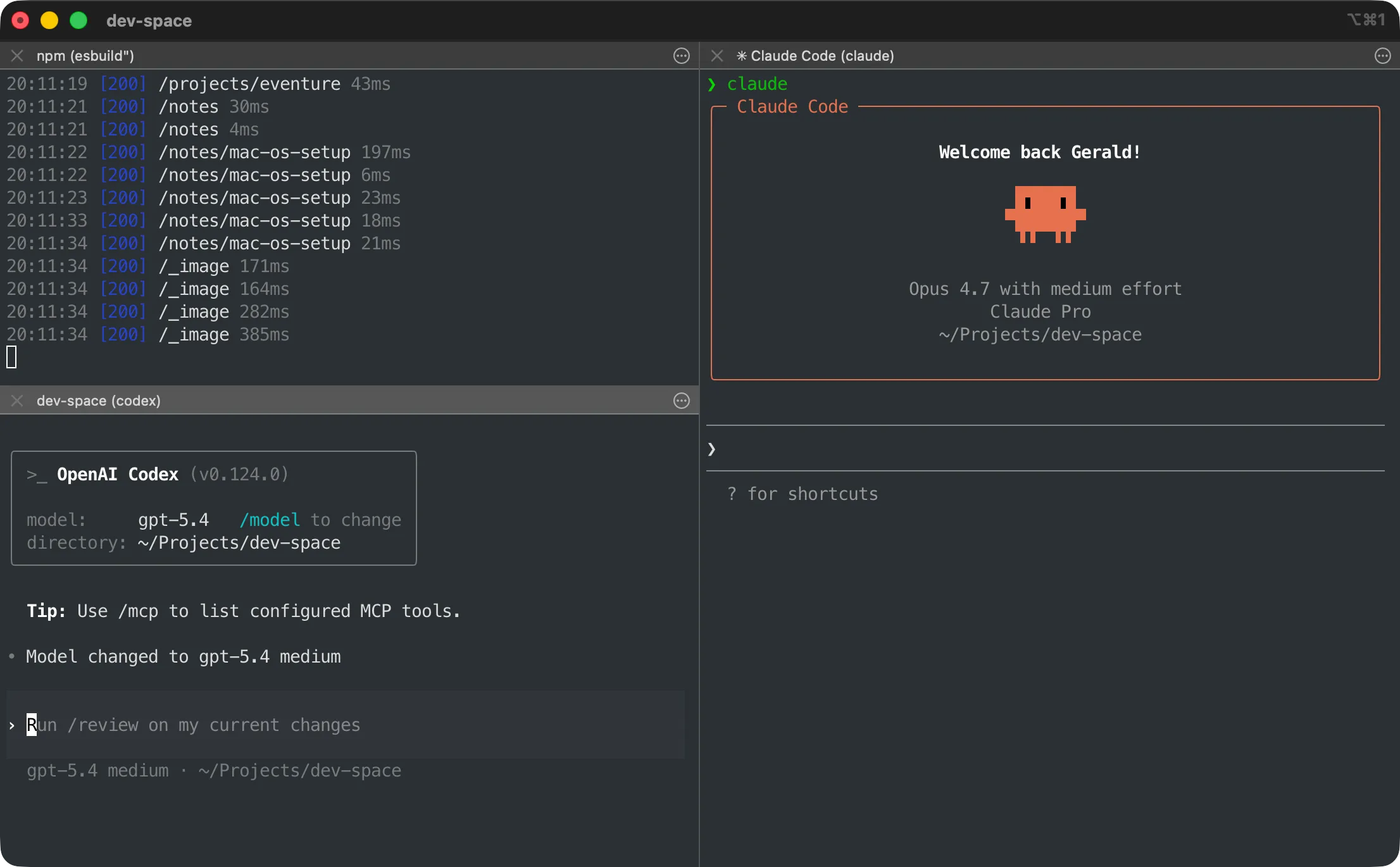Close the dev-space (codex) pane
This screenshot has width=1400, height=867.
tap(17, 401)
